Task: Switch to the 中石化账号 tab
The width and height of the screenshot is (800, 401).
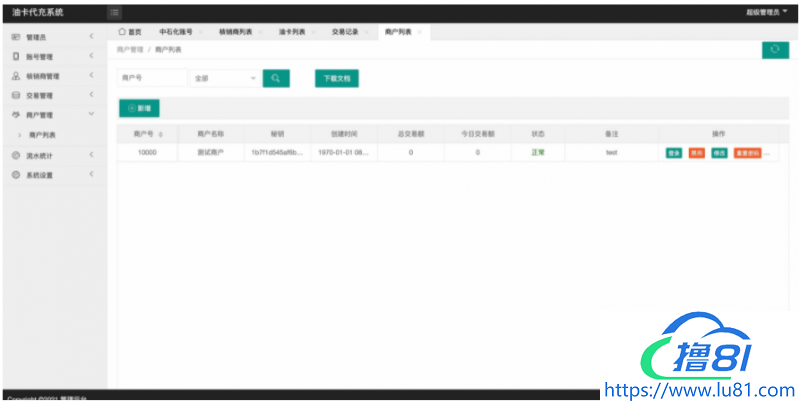Action: pyautogui.click(x=175, y=32)
